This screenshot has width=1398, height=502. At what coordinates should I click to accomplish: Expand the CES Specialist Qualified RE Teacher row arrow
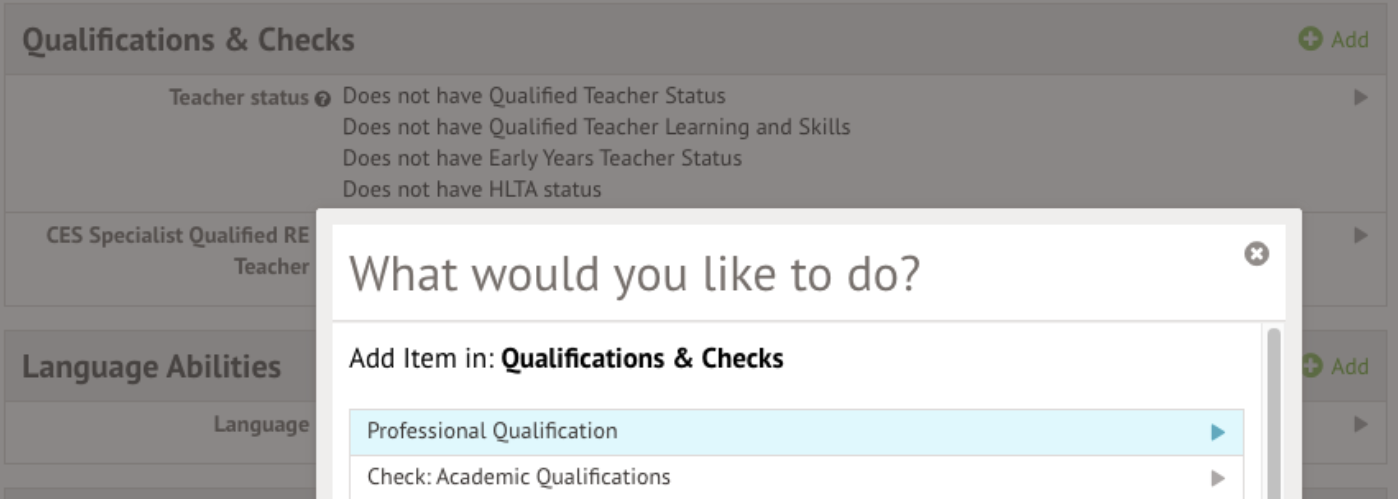click(x=1360, y=236)
